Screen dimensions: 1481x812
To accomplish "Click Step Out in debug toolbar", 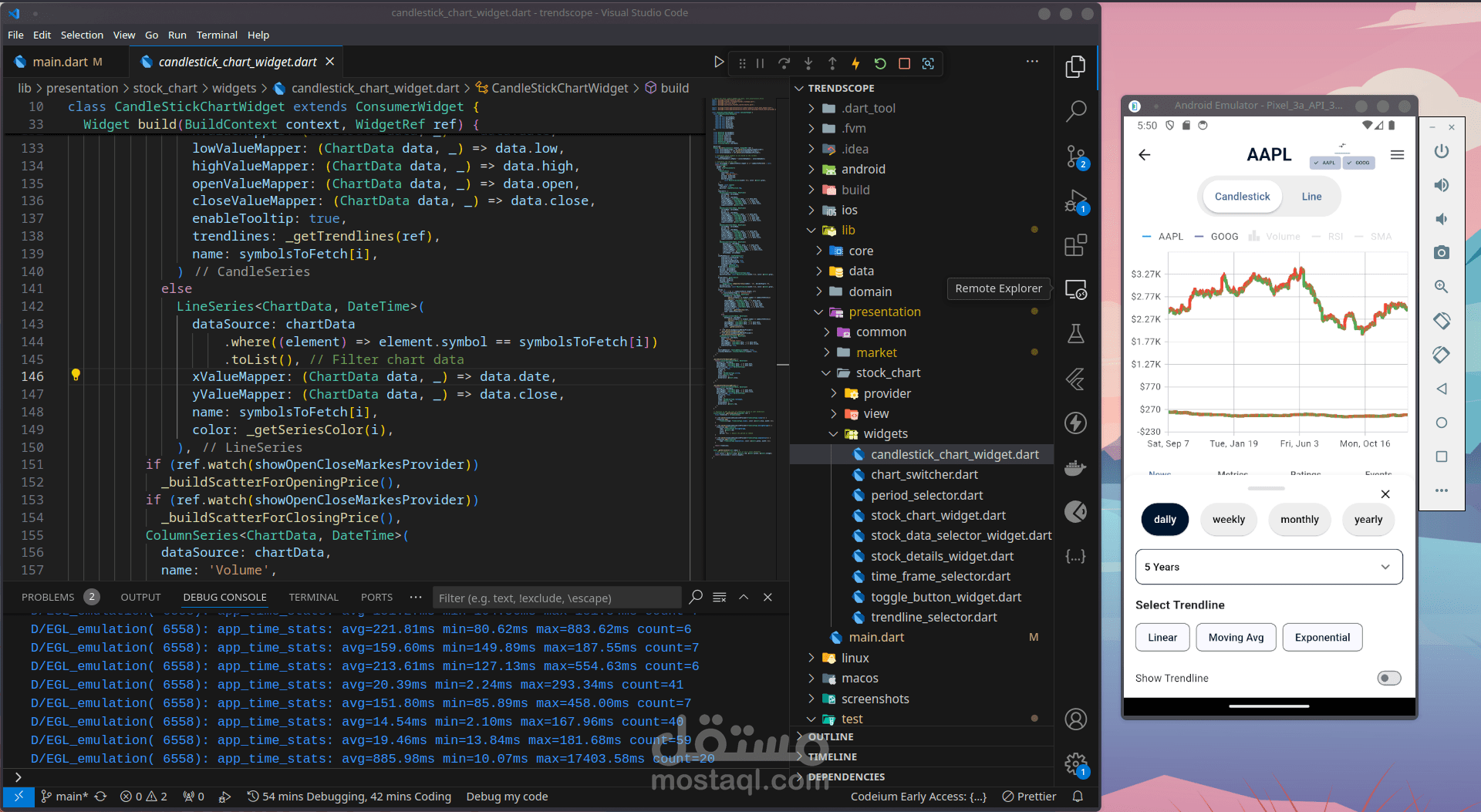I will tap(832, 63).
